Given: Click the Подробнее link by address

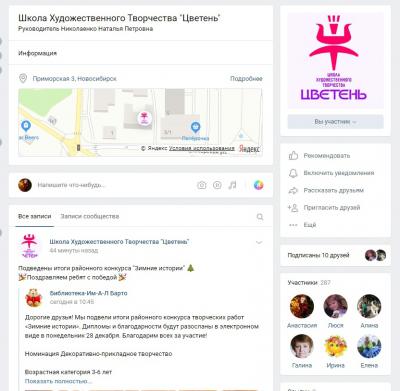Looking at the screenshot, I should tap(246, 79).
